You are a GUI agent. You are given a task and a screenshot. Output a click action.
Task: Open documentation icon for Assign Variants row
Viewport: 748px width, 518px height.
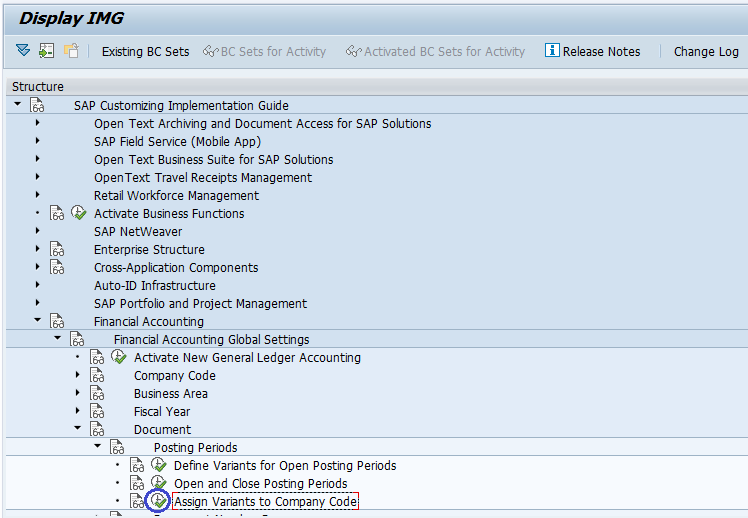tap(137, 501)
